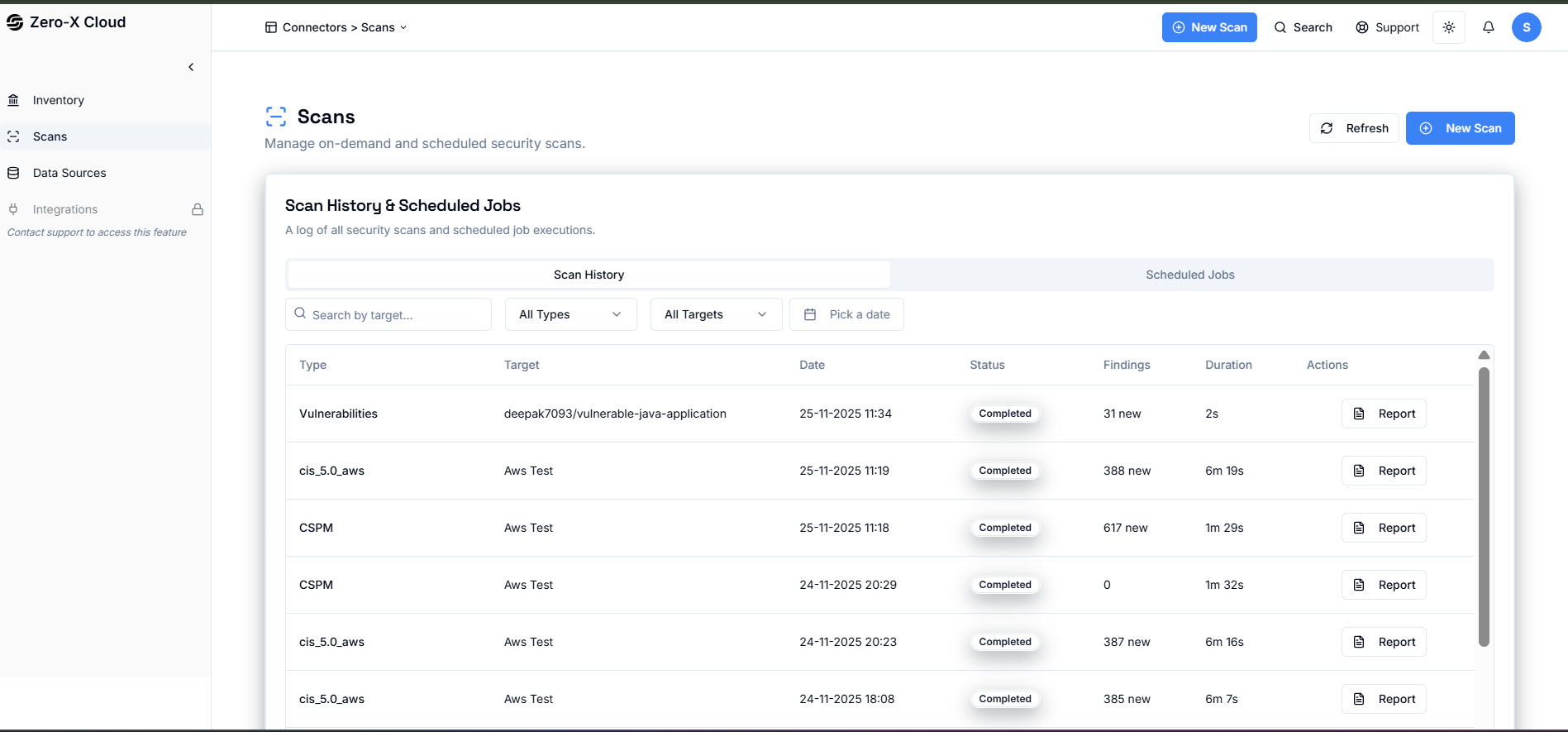Image resolution: width=1568 pixels, height=732 pixels.
Task: Click the 617 new findings cell
Action: [1125, 528]
